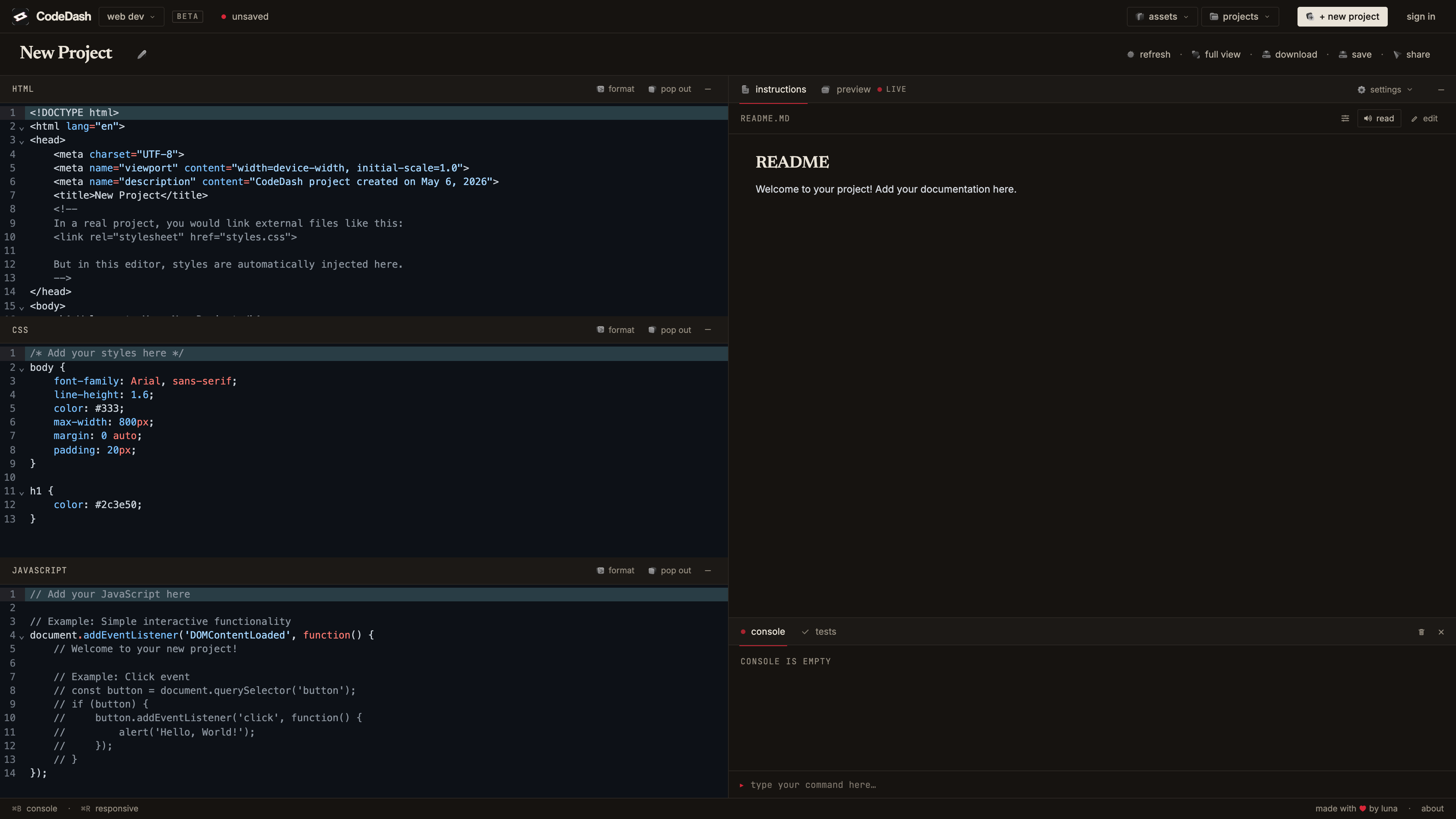Click the README.MD file label
Screen dimensions: 1456x819
(765, 118)
